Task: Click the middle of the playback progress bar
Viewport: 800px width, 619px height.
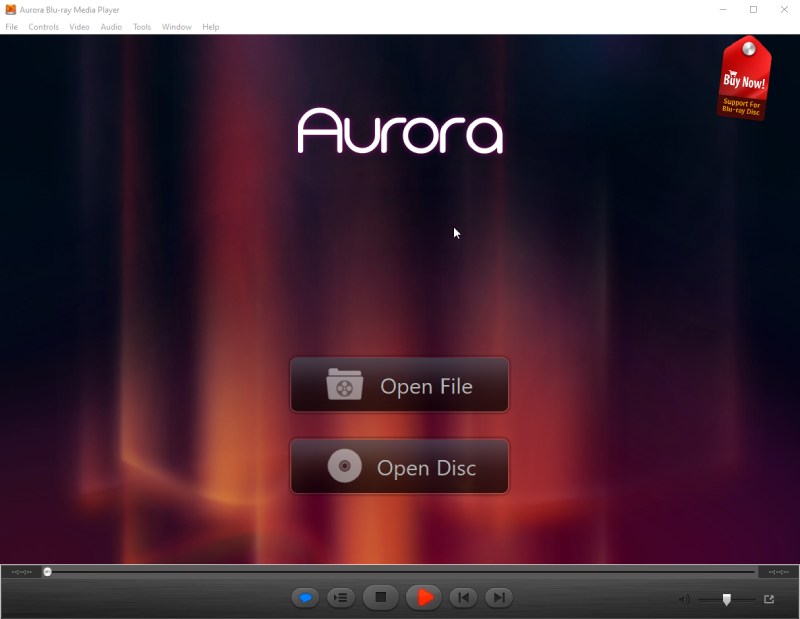Action: [399, 572]
